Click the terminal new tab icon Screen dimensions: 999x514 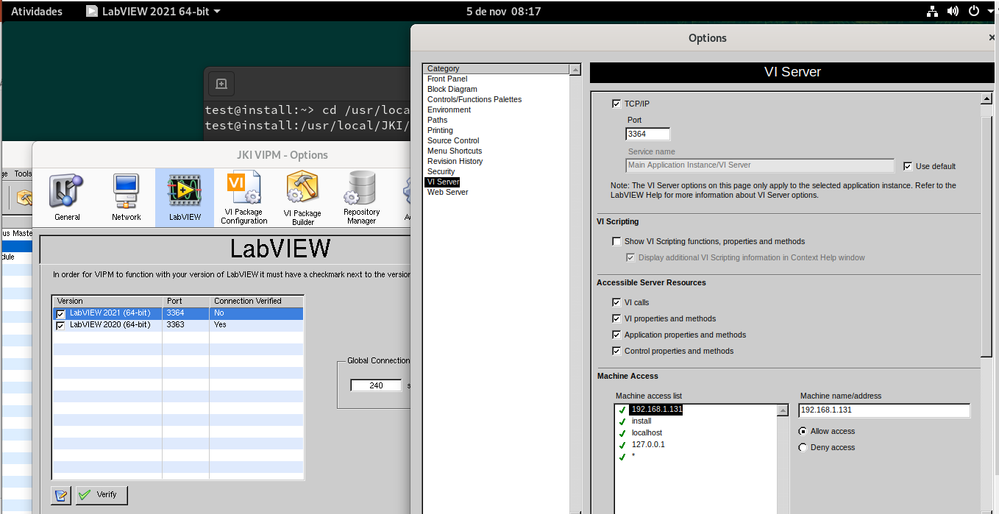(222, 84)
